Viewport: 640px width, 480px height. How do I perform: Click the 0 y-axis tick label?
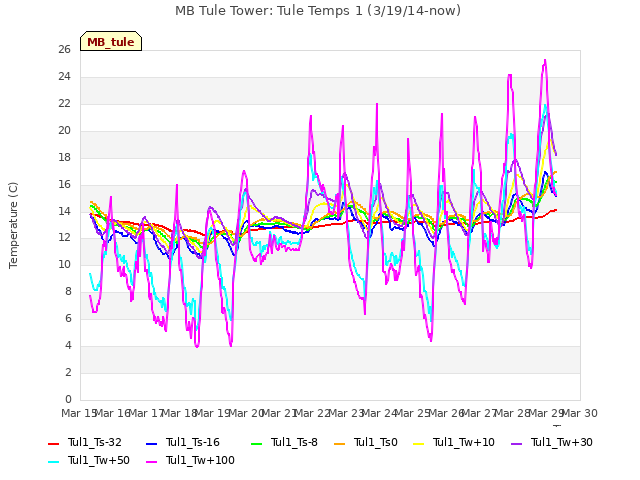click(68, 399)
